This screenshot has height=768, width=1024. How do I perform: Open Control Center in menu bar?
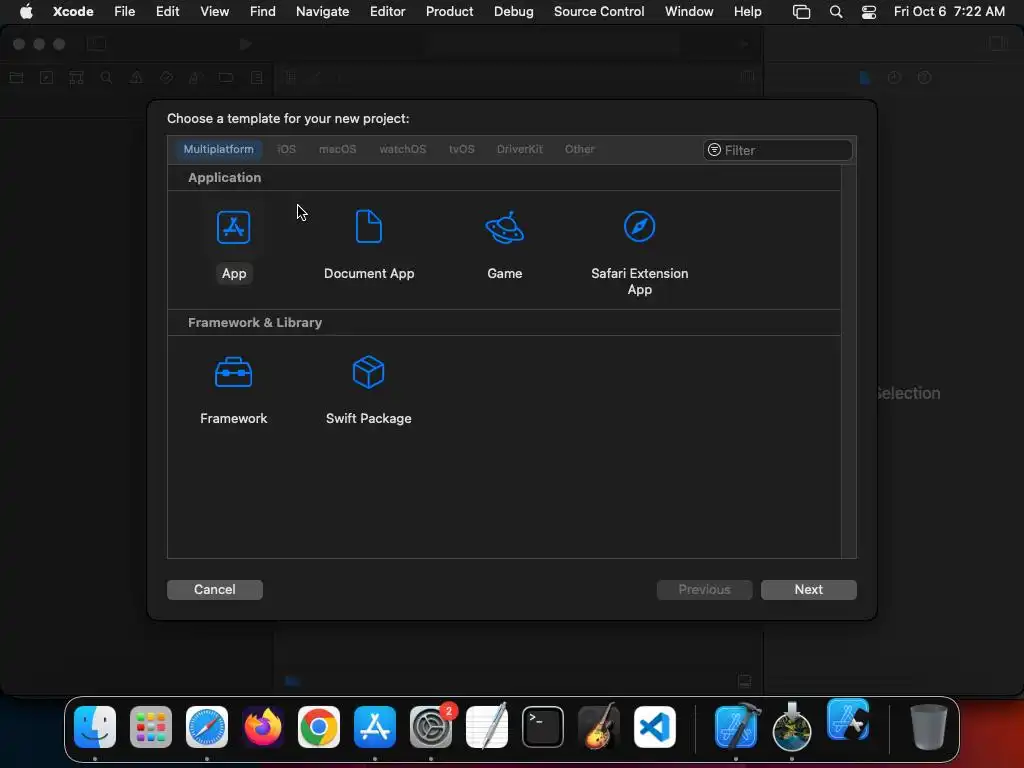[x=869, y=12]
